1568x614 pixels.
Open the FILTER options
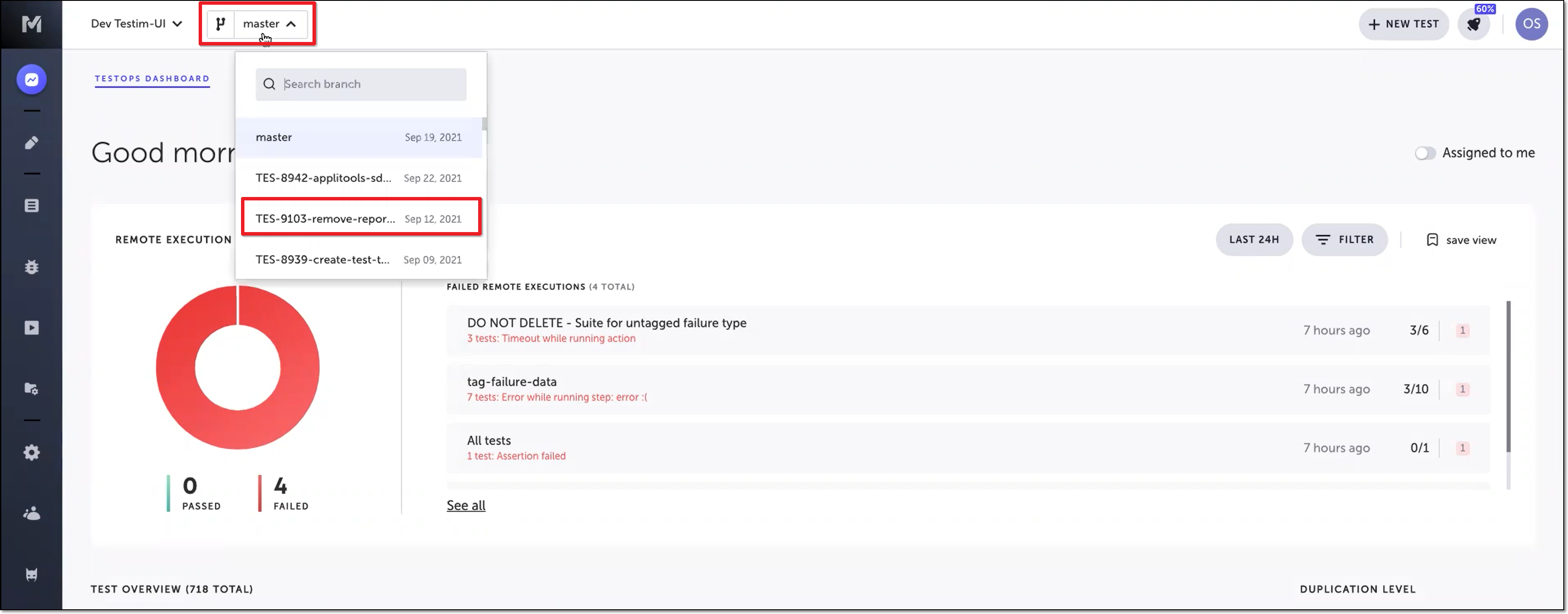click(x=1344, y=239)
